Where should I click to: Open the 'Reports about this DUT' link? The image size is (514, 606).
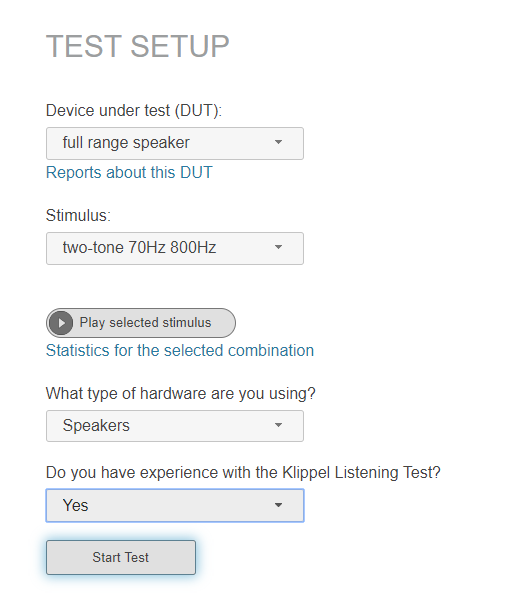pyautogui.click(x=129, y=172)
